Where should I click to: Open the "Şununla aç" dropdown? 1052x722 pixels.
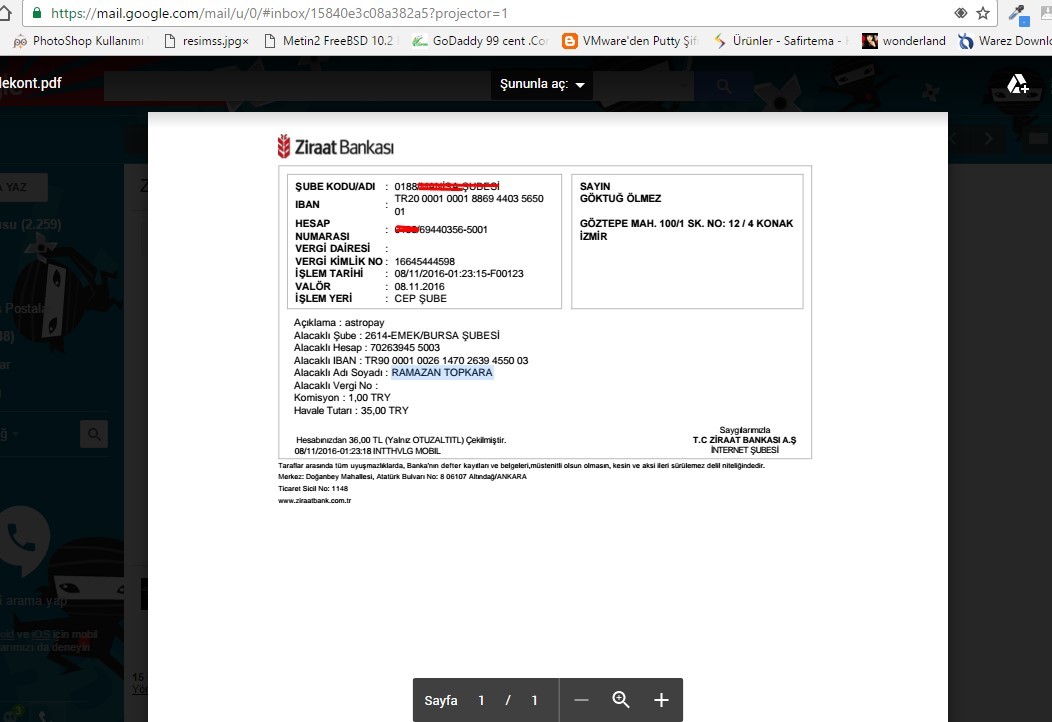541,85
